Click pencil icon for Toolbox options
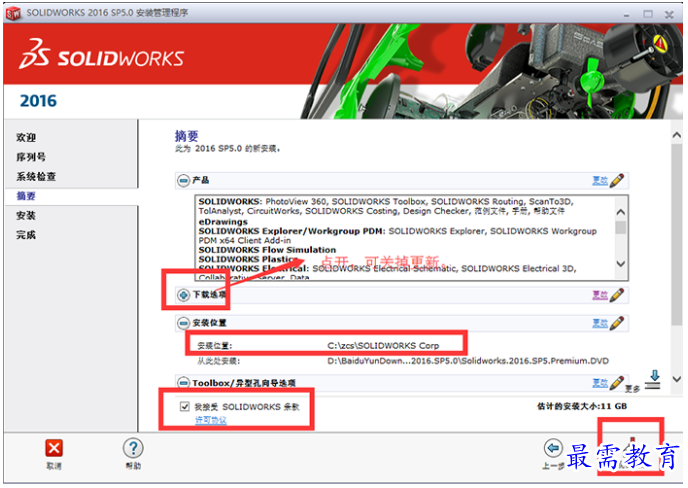 (x=617, y=383)
